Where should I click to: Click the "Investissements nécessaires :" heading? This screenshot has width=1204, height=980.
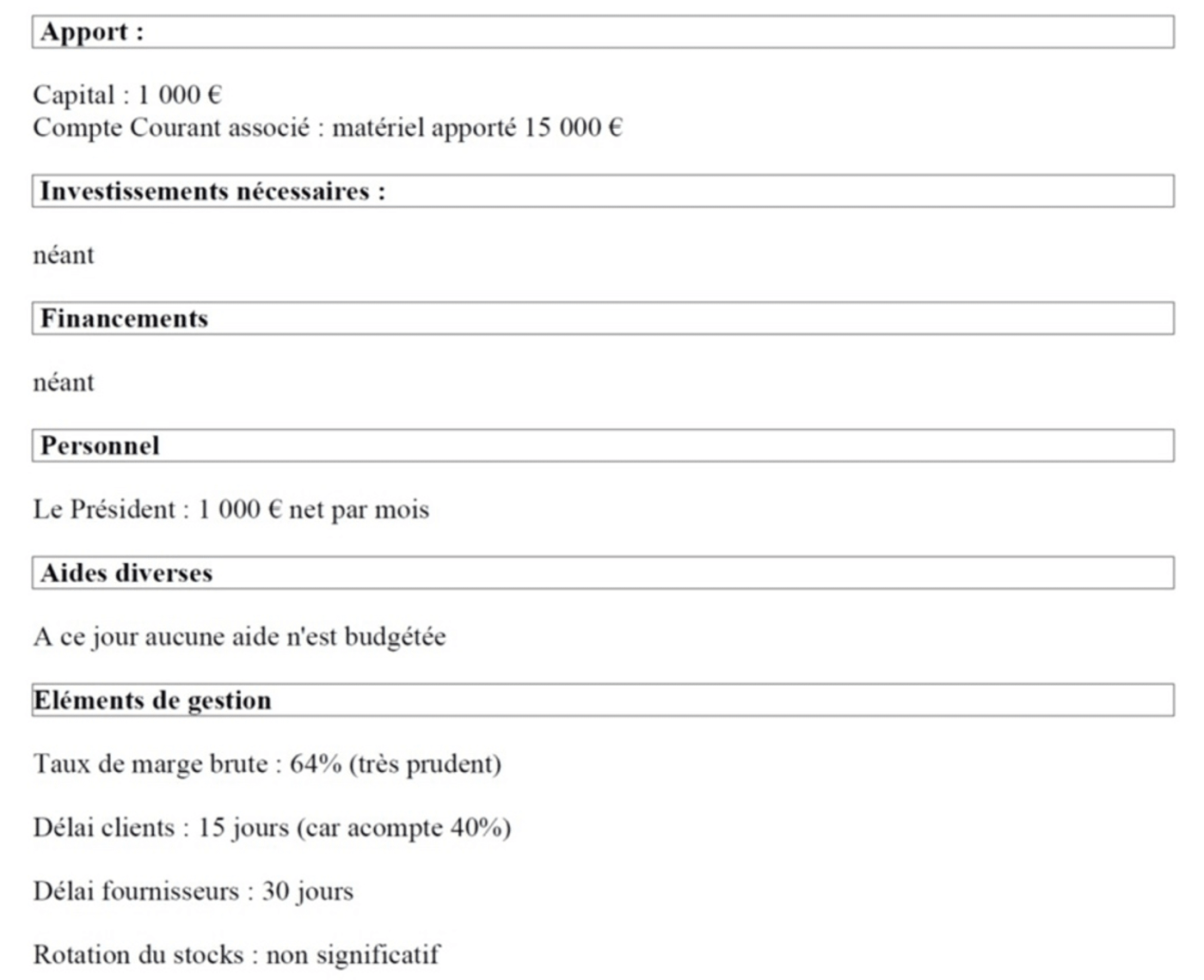(212, 191)
